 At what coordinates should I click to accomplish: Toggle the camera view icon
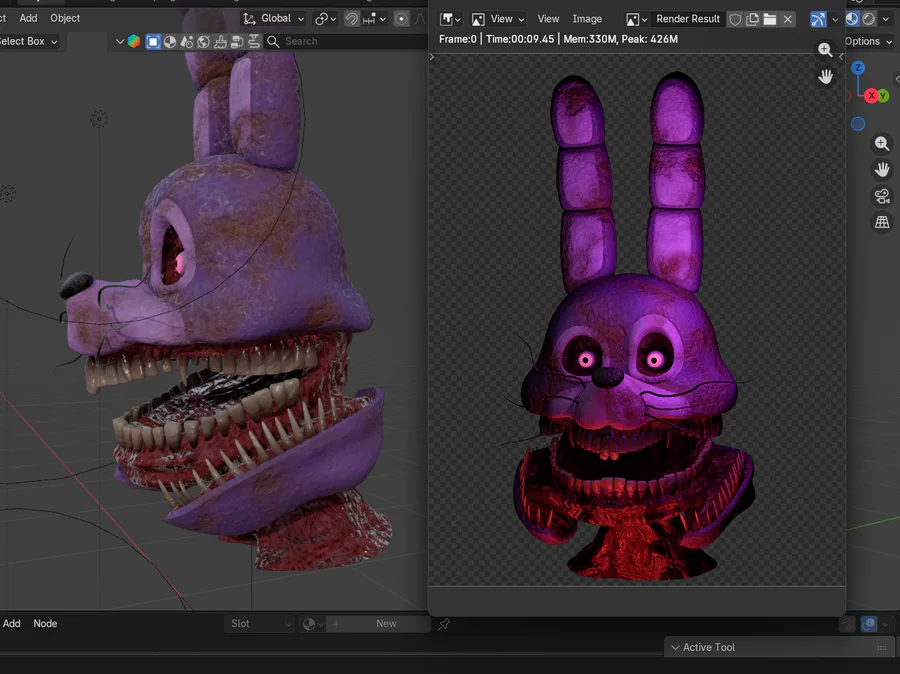(x=882, y=196)
